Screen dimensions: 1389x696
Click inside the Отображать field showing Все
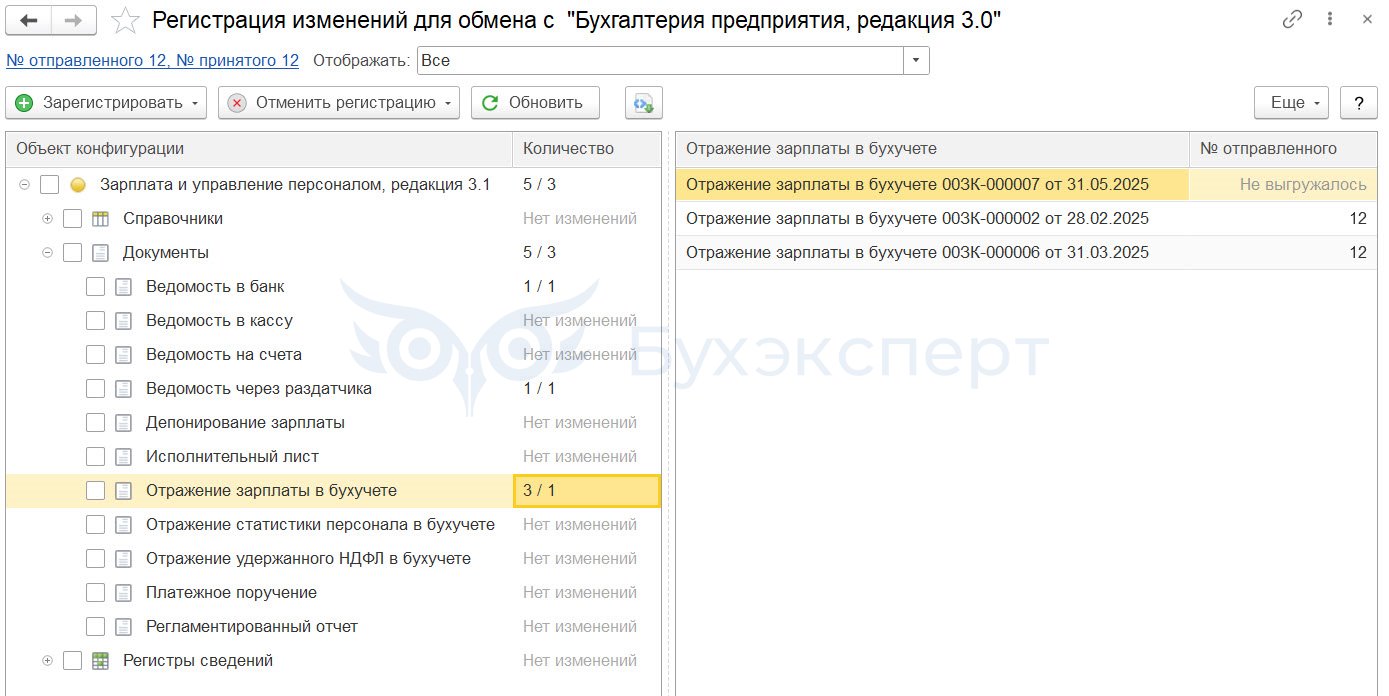click(660, 61)
